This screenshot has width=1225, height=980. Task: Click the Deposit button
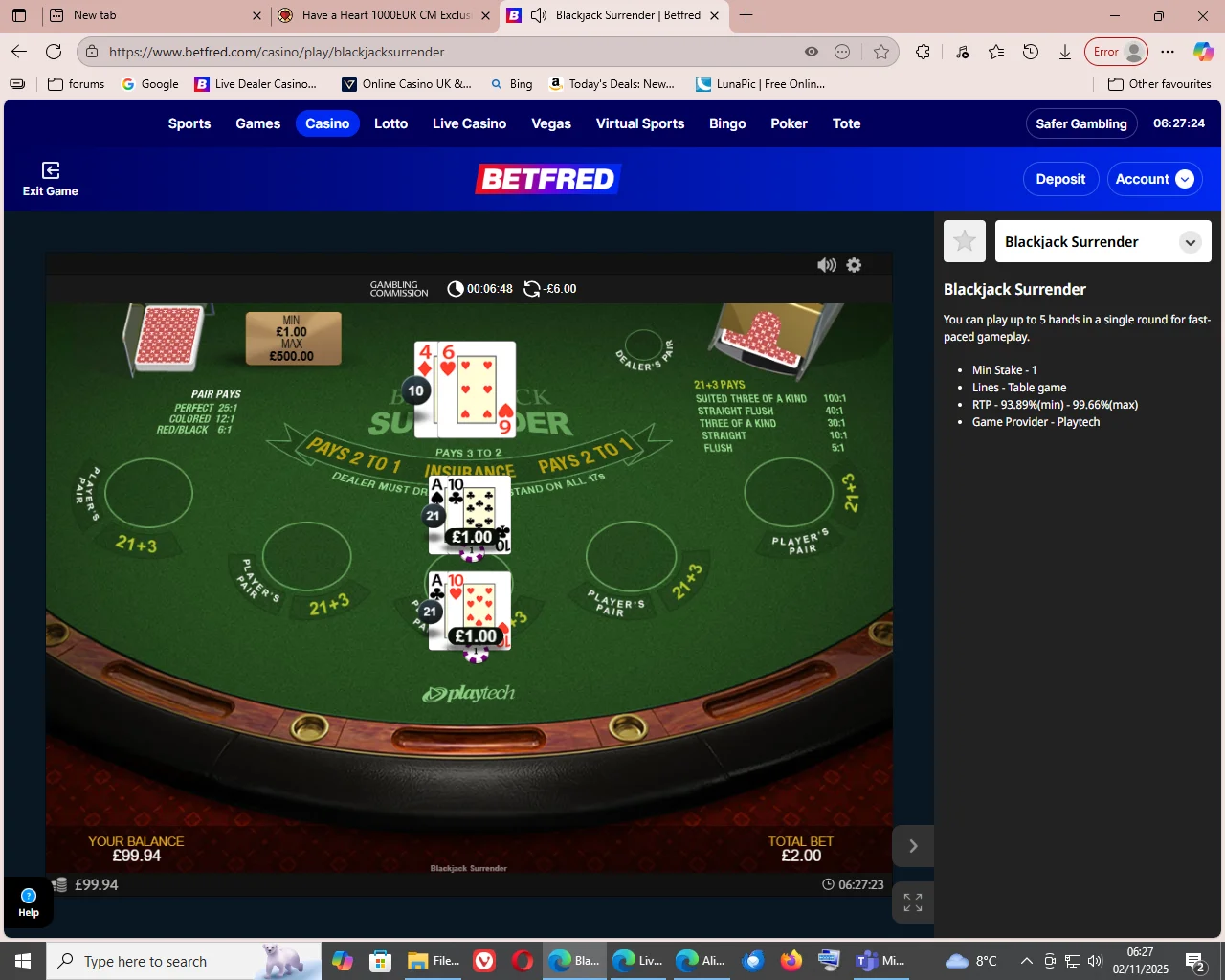[1060, 179]
